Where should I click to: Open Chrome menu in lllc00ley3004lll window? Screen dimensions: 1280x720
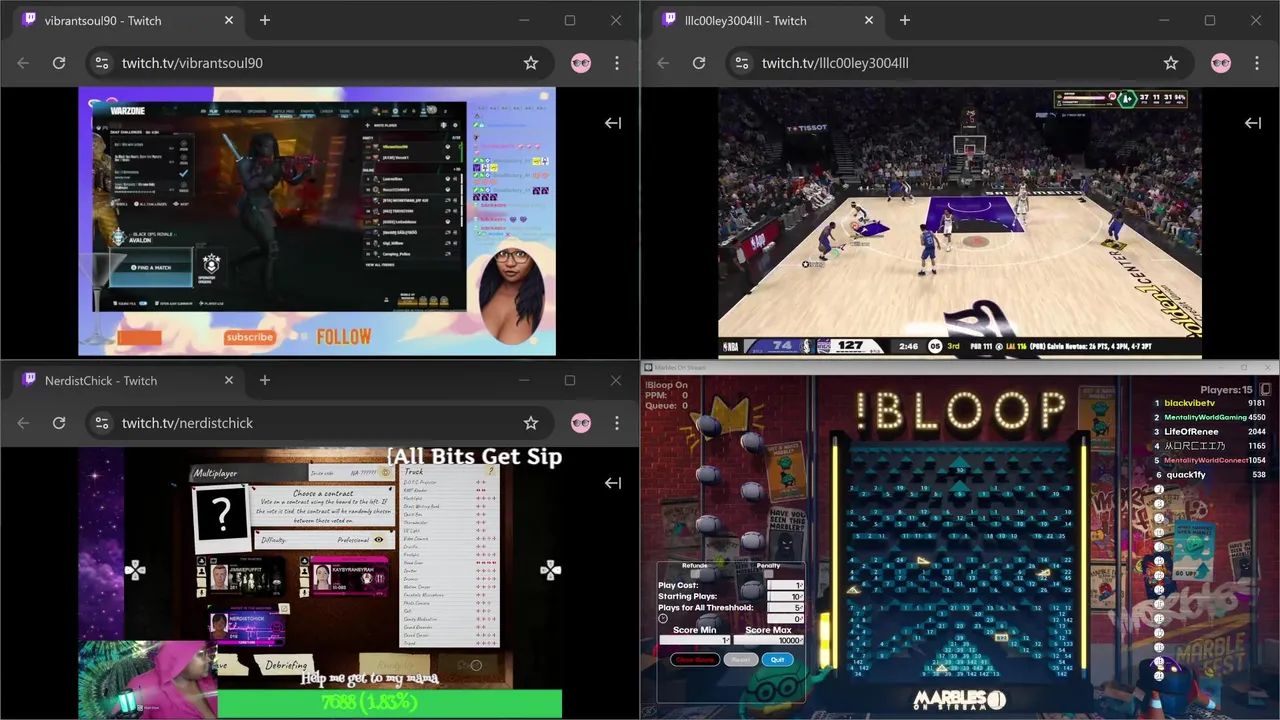(1257, 63)
